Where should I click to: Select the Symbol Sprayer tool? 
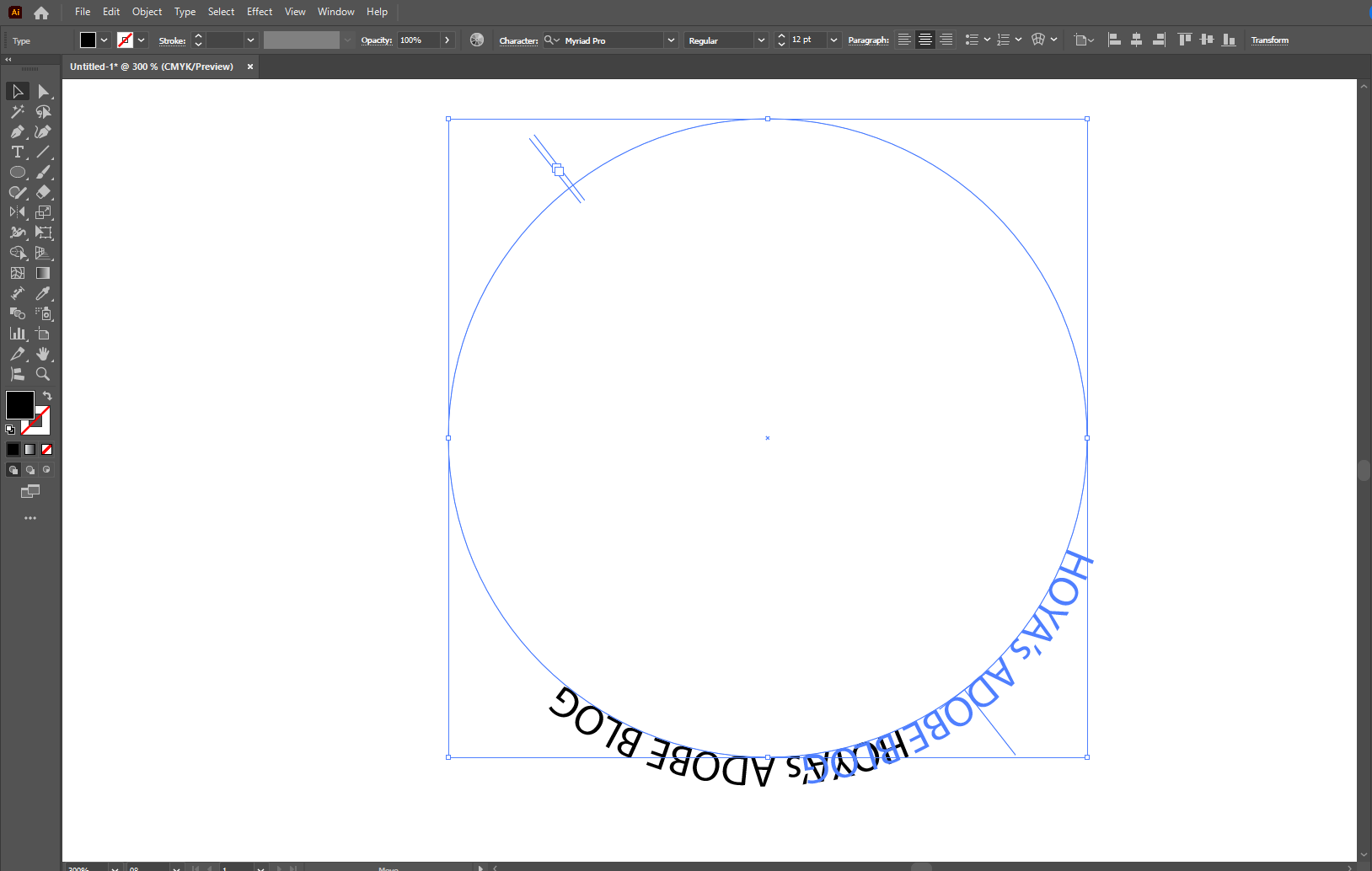pos(43,313)
